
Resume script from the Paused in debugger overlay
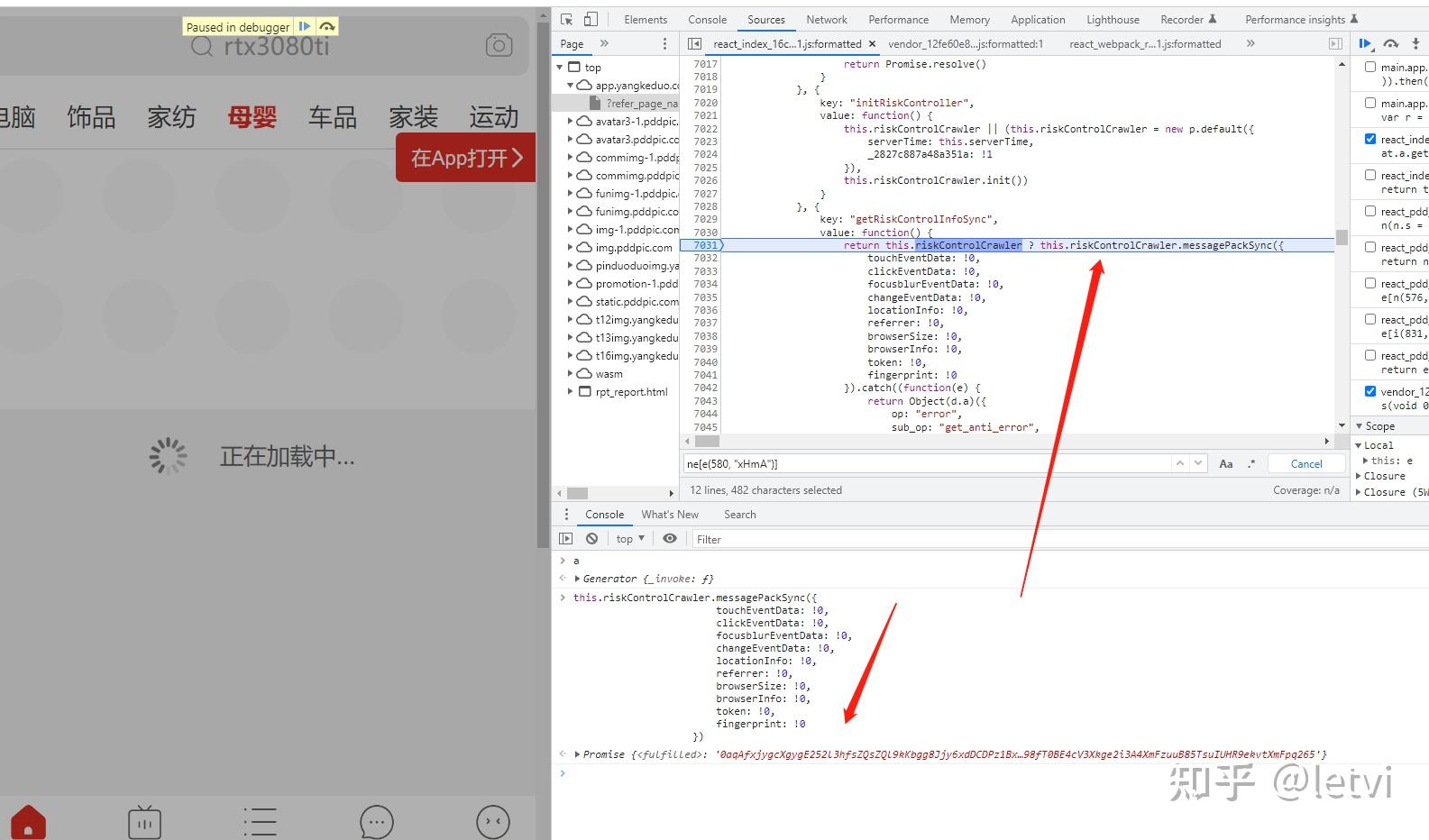coord(305,27)
